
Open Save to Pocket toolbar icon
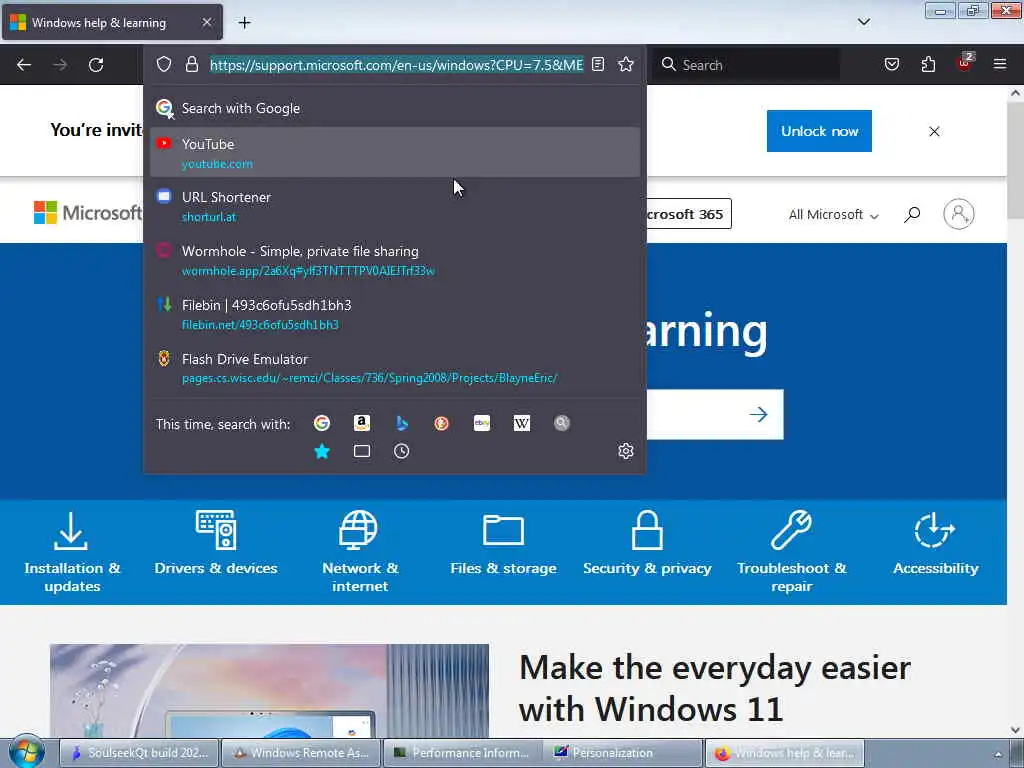[891, 64]
